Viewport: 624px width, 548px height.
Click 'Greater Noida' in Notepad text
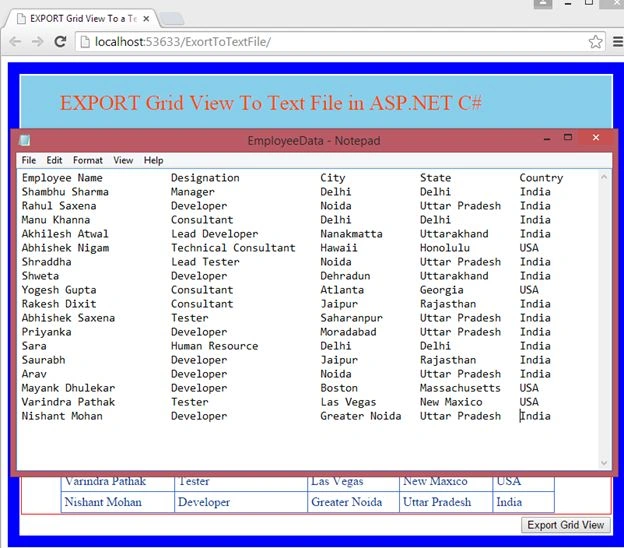point(361,416)
